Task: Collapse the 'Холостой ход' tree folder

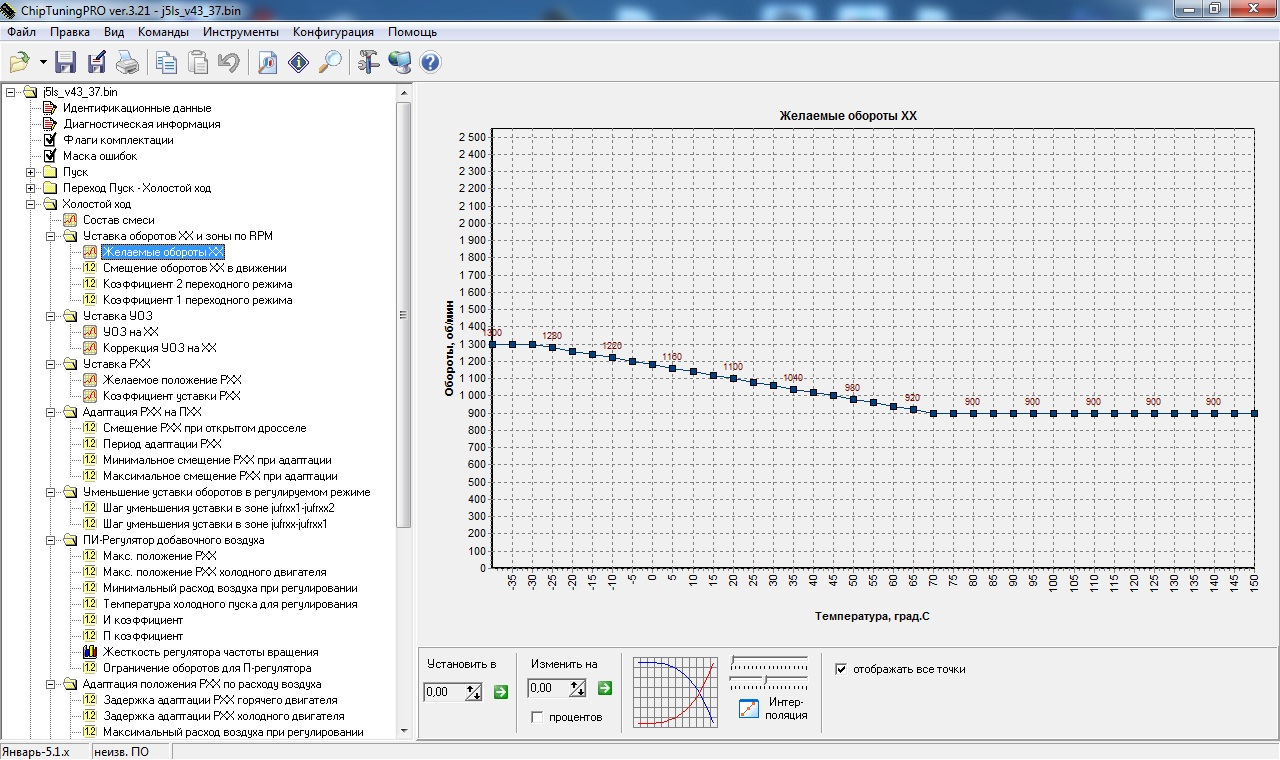Action: 31,204
